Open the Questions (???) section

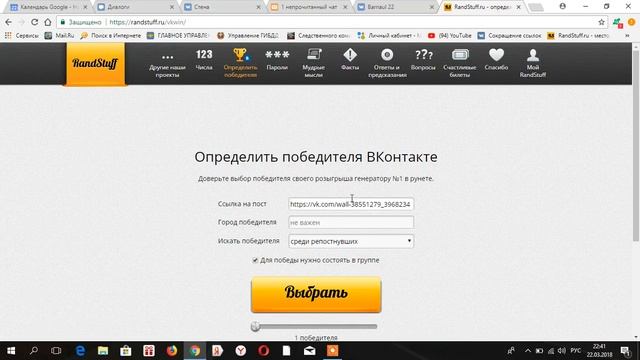tap(423, 60)
